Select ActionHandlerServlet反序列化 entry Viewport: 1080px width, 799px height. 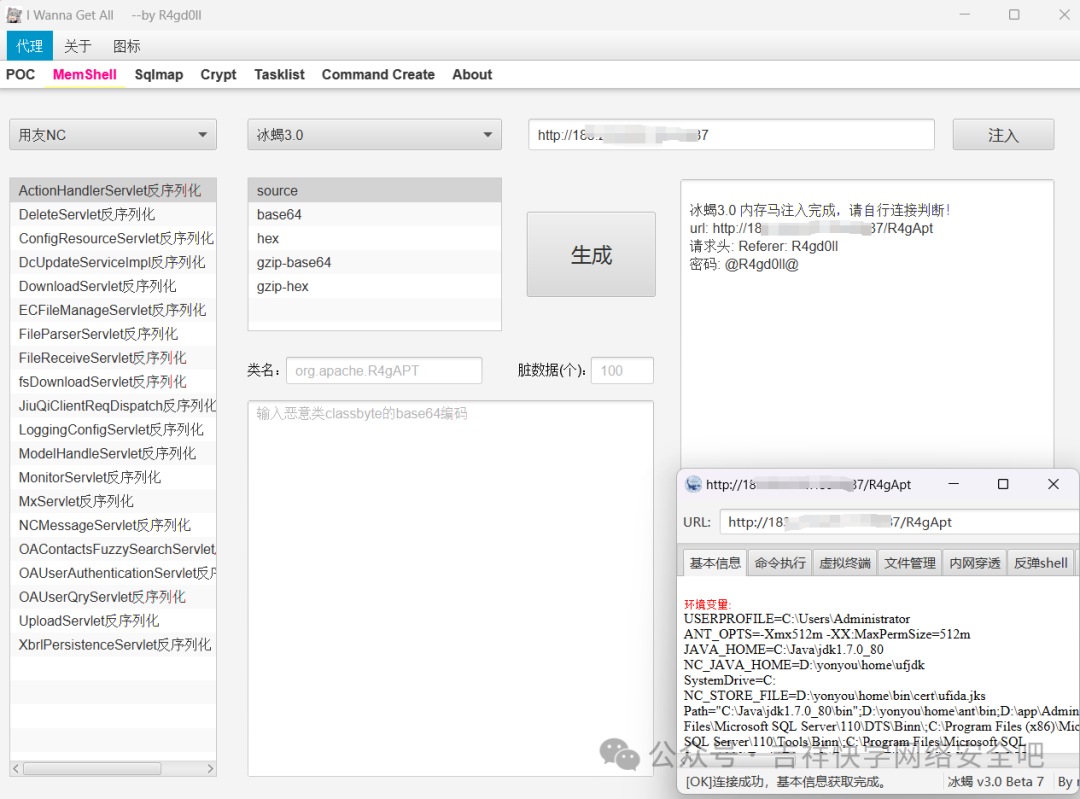pos(113,191)
